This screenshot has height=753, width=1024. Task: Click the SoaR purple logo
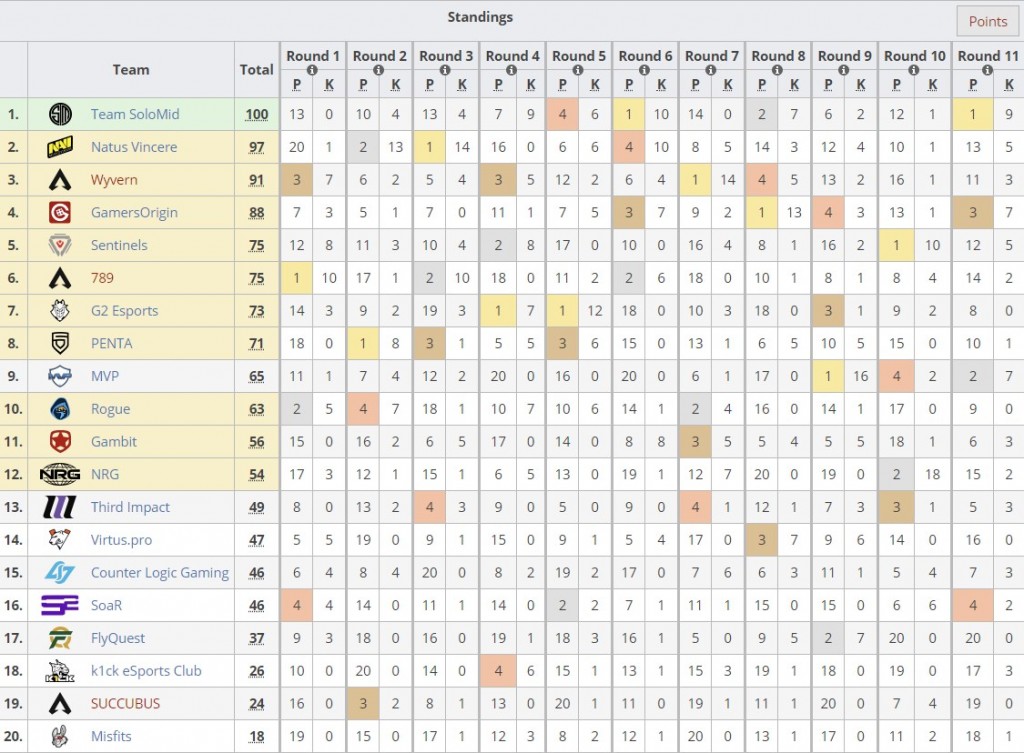pos(60,605)
